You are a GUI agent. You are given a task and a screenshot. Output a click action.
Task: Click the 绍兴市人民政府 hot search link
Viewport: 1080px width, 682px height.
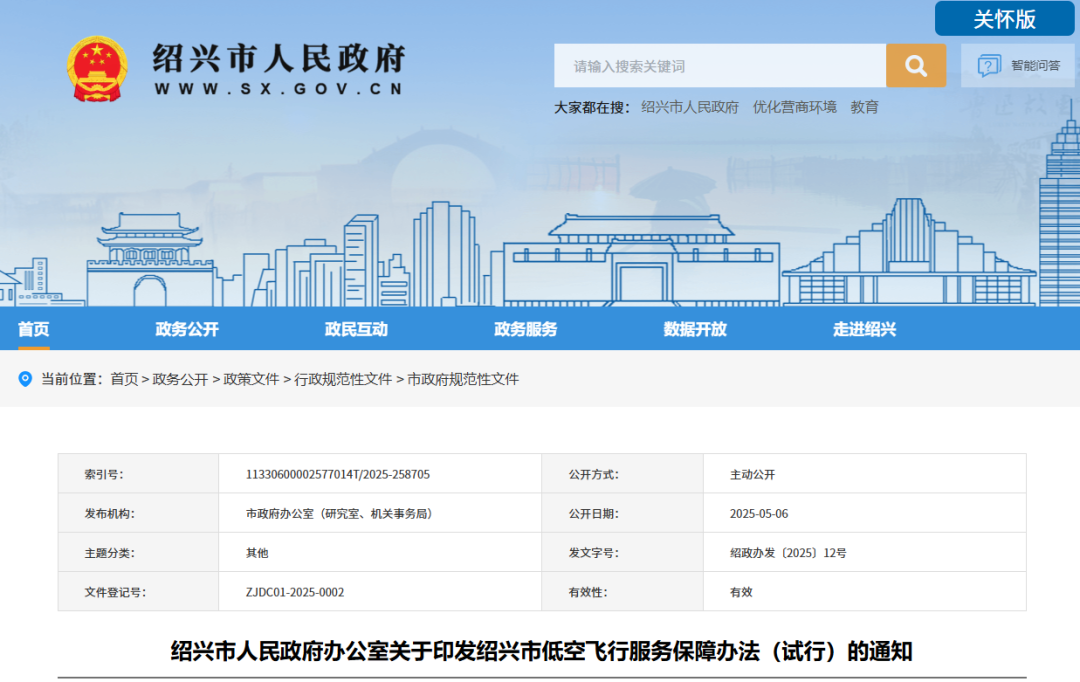click(689, 107)
